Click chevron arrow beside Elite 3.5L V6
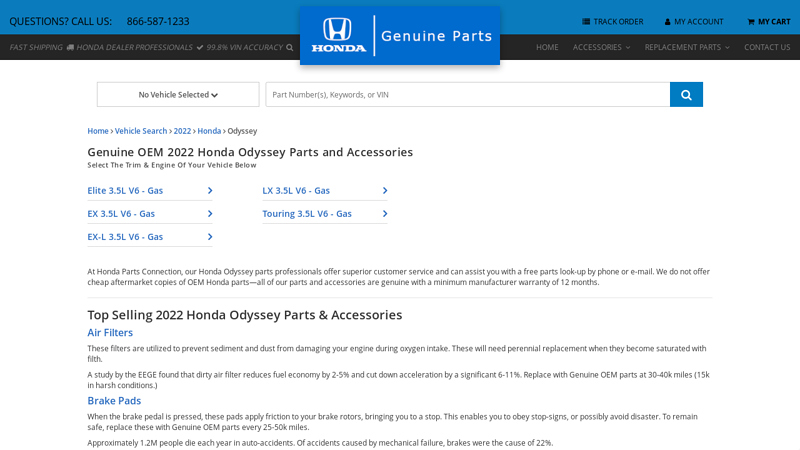Screen dimensions: 800x450 (210, 190)
